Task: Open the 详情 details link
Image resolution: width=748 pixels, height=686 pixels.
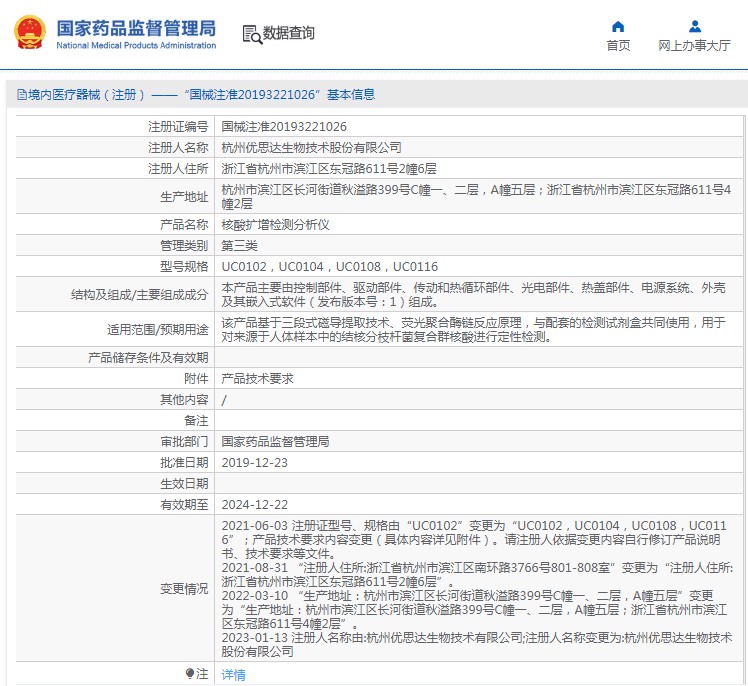Action: coord(233,675)
